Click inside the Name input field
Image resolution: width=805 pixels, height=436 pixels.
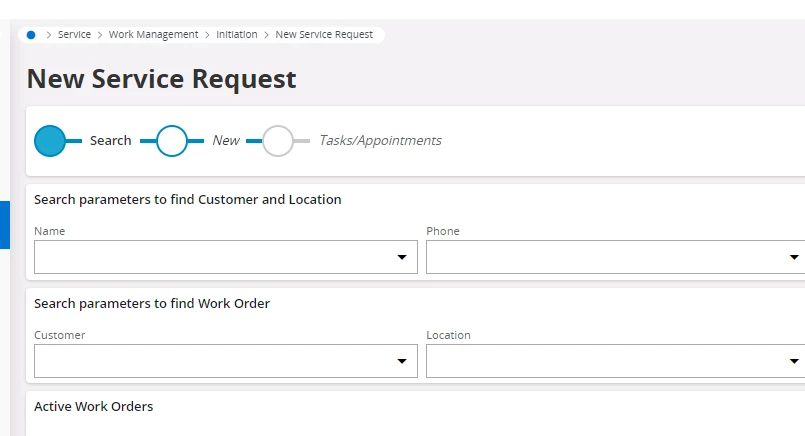226,257
